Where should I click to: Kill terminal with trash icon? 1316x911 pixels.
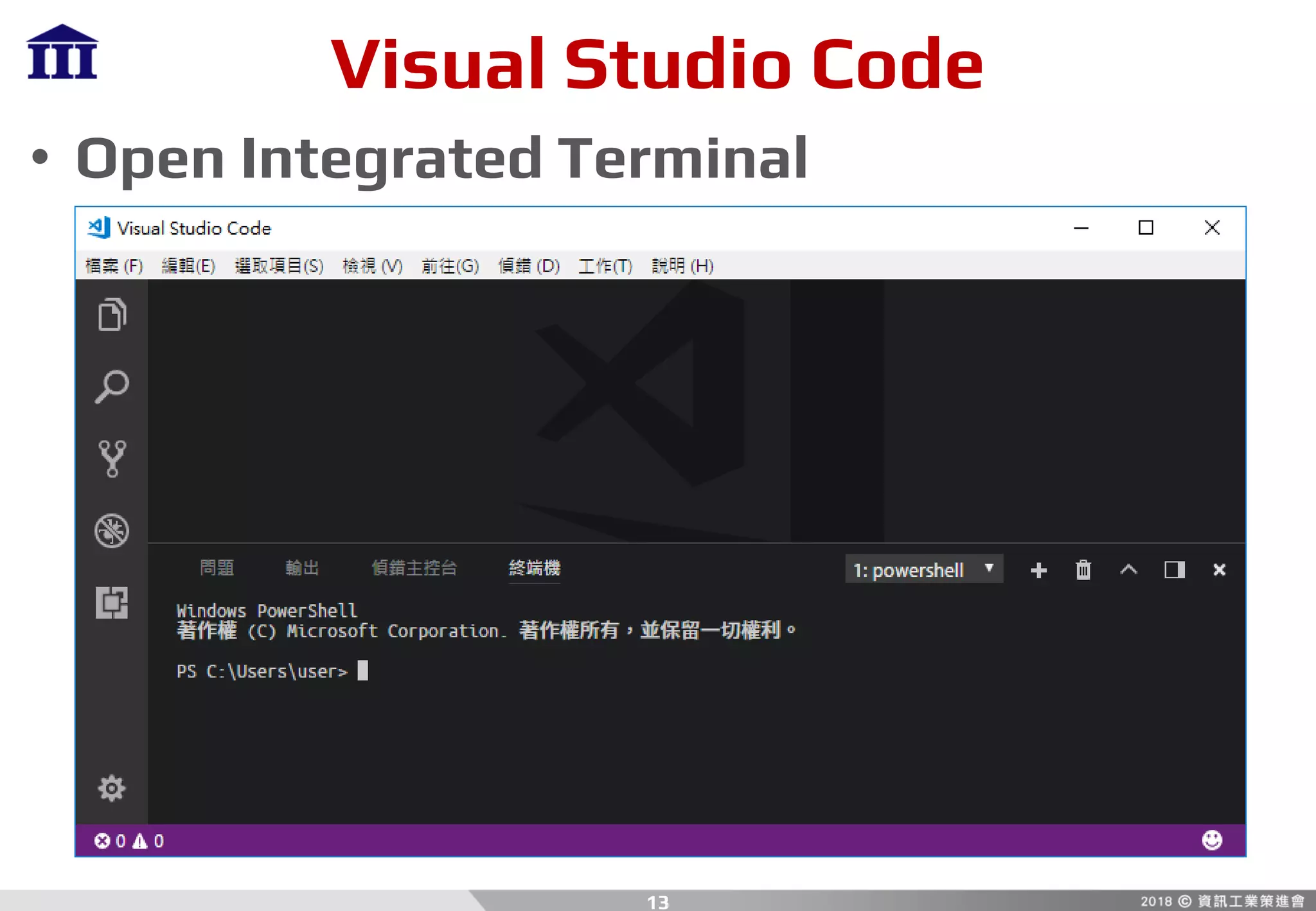coord(1083,570)
